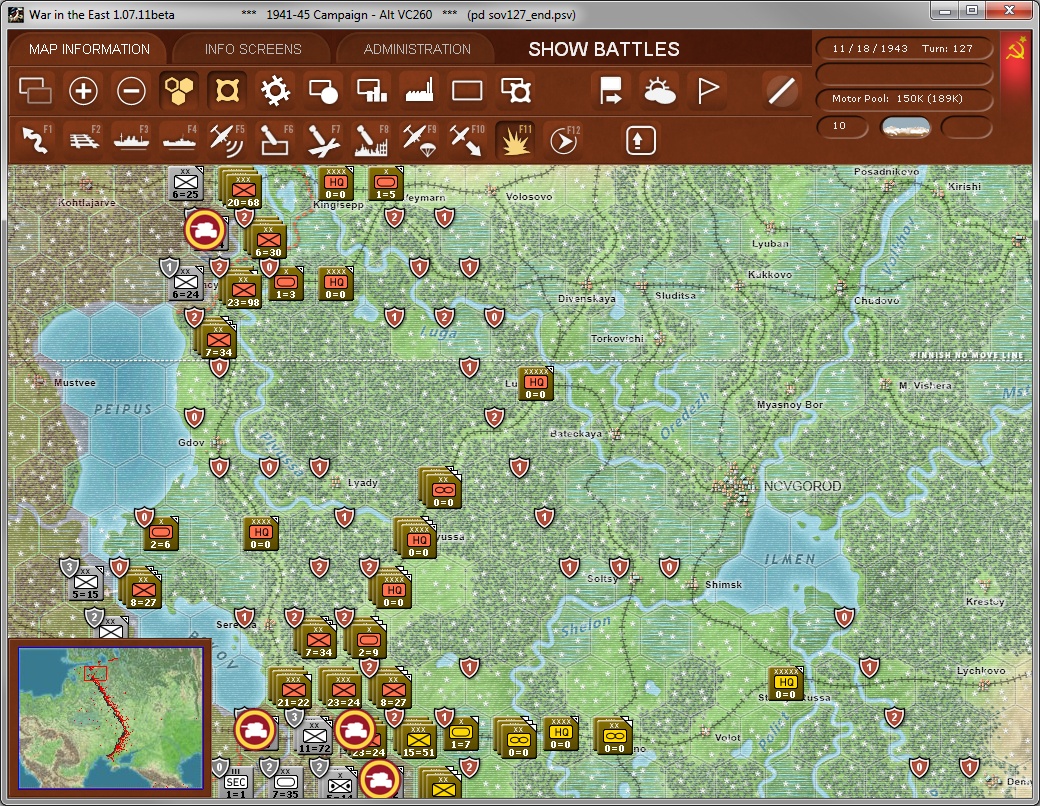Select the gray 6=24 enemy unit
This screenshot has height=806, width=1040.
point(186,284)
